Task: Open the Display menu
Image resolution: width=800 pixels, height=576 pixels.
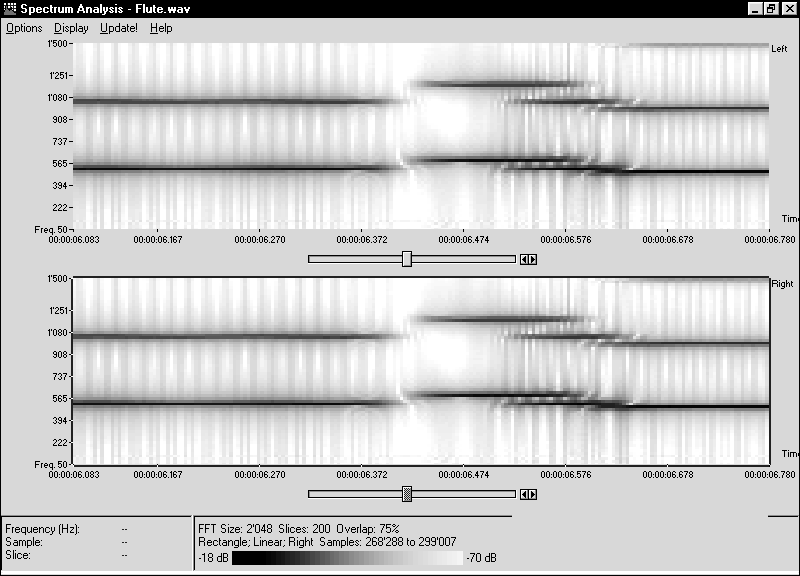Action: pyautogui.click(x=71, y=28)
